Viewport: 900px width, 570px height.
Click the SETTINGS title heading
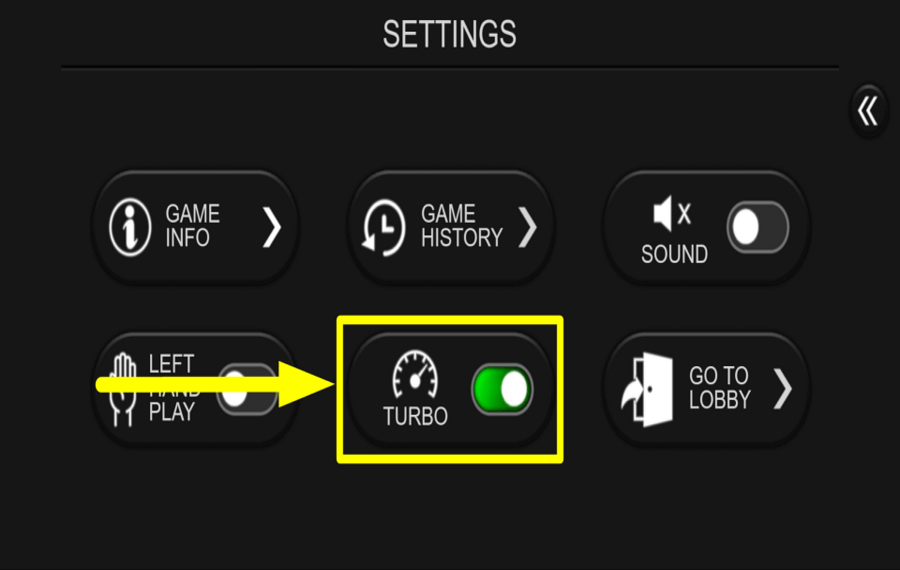[450, 34]
